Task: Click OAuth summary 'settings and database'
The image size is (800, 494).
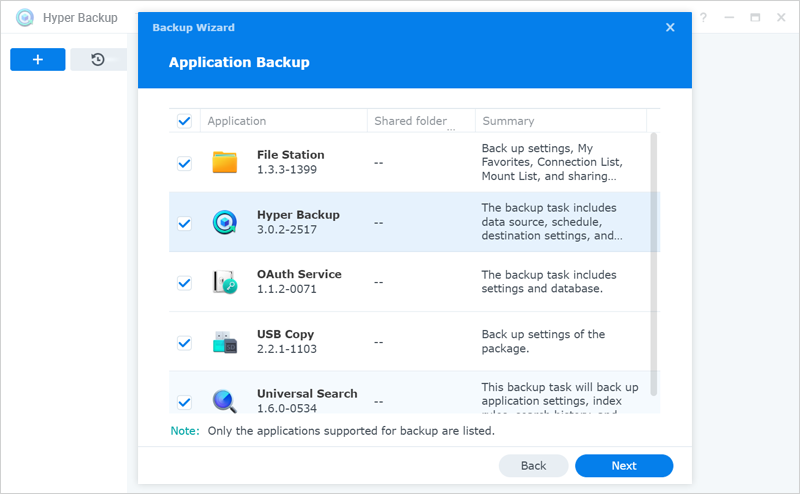Action: tap(548, 282)
